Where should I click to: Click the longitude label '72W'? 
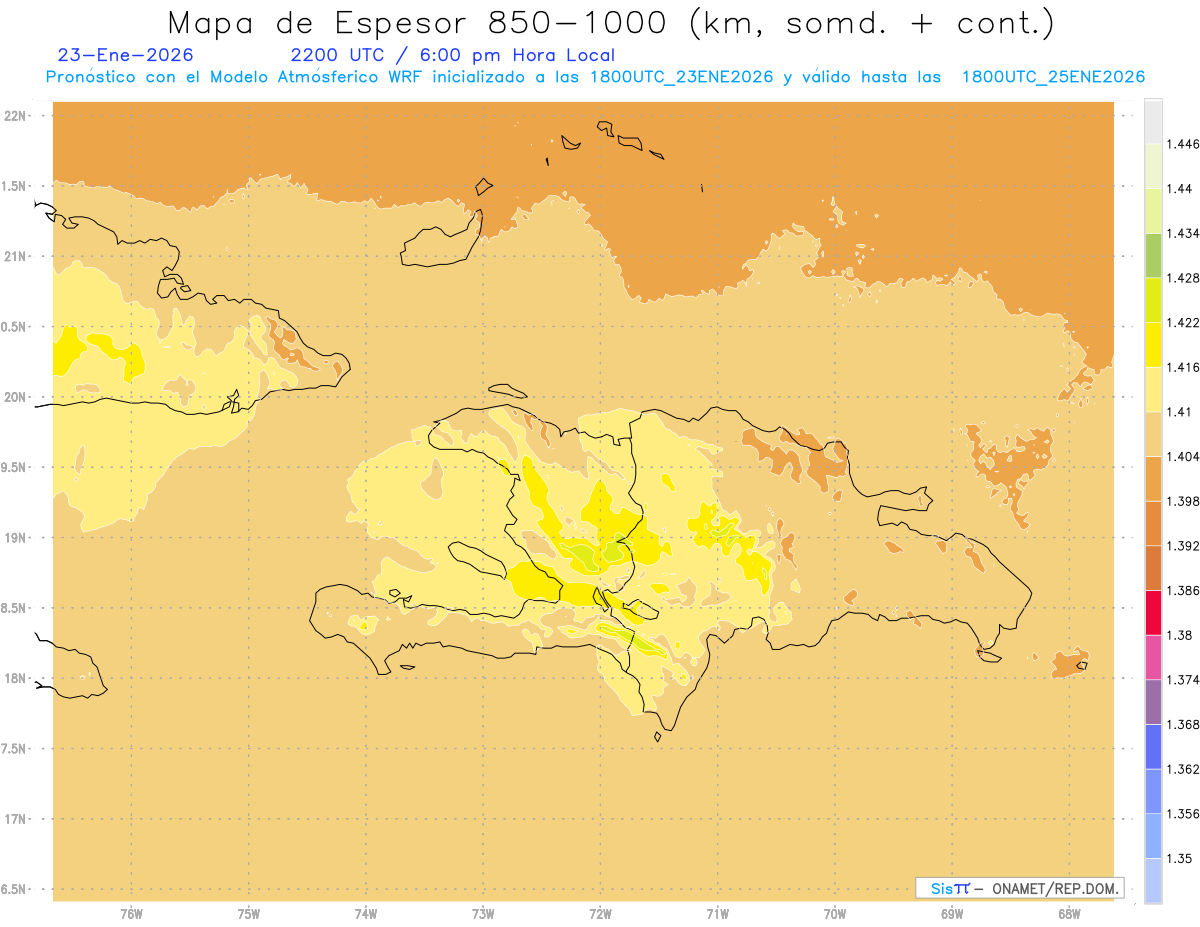point(601,913)
